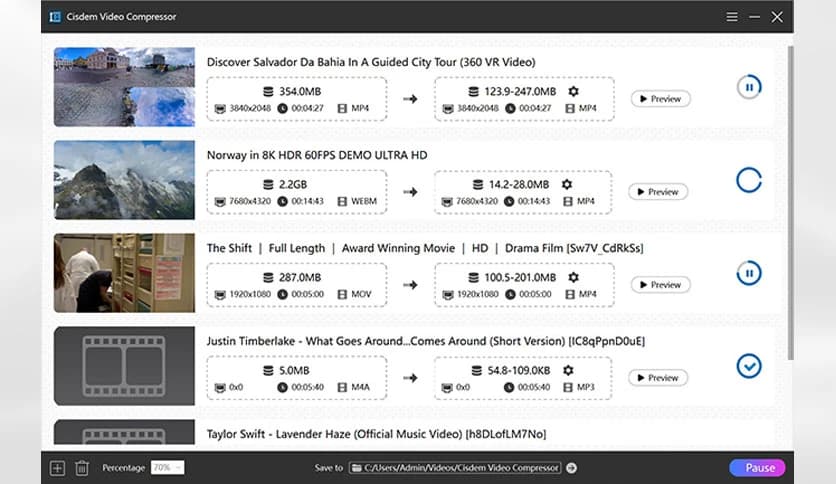The width and height of the screenshot is (836, 484).
Task: Click the 5.0MB source size
Action: [x=294, y=370]
